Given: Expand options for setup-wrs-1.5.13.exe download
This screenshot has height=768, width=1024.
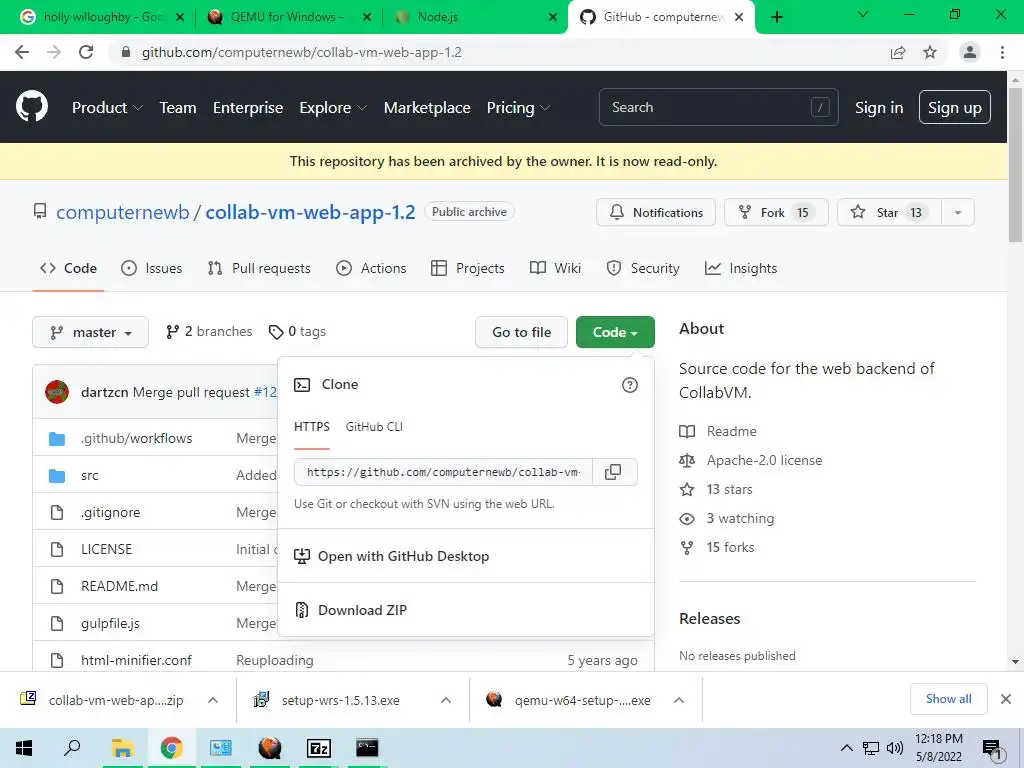Looking at the screenshot, I should (x=446, y=700).
